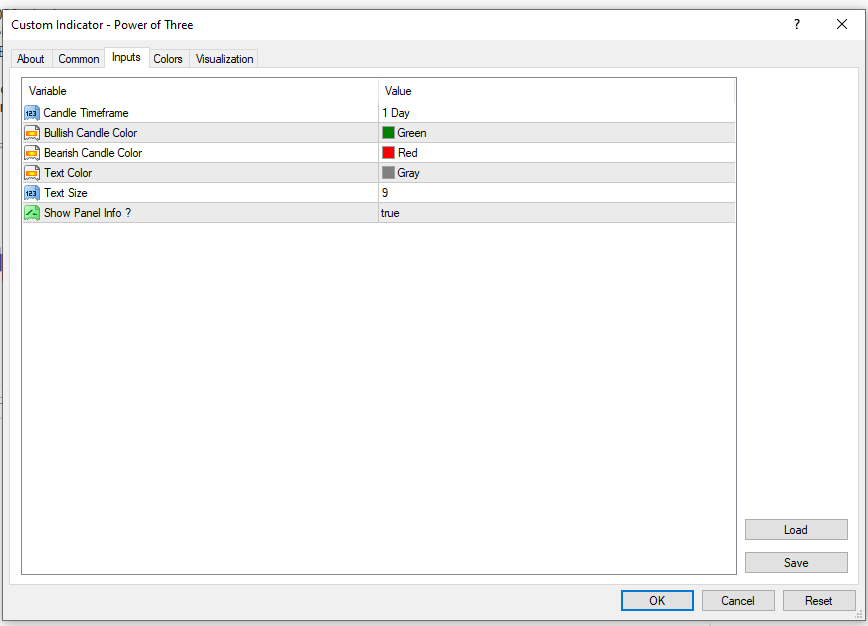Switch to the Colors tab

[x=168, y=58]
